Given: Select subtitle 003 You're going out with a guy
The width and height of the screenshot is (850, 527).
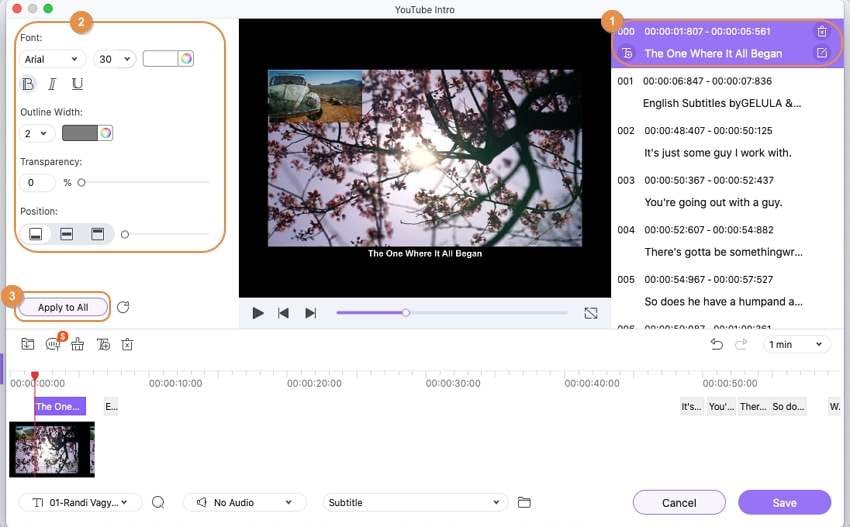Looking at the screenshot, I should tap(726, 191).
